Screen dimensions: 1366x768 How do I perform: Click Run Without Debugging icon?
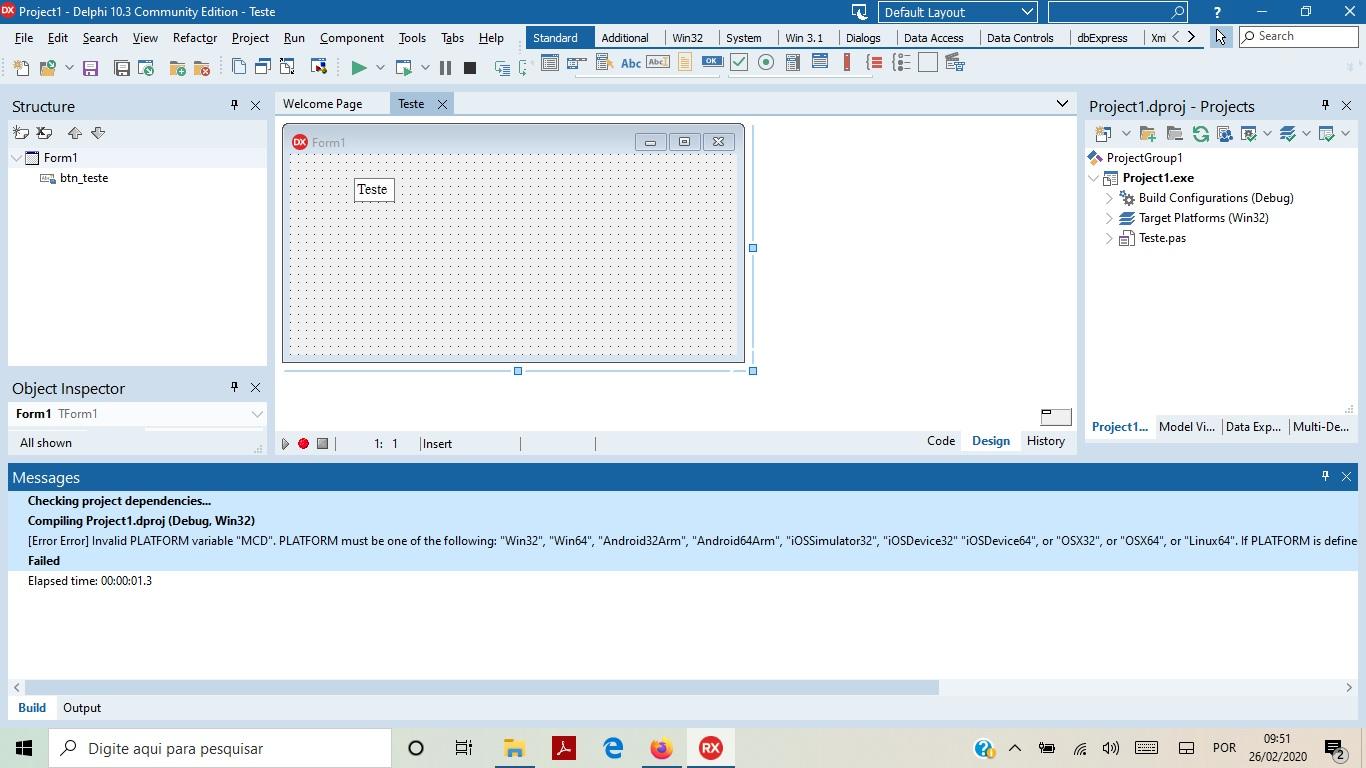tap(404, 68)
